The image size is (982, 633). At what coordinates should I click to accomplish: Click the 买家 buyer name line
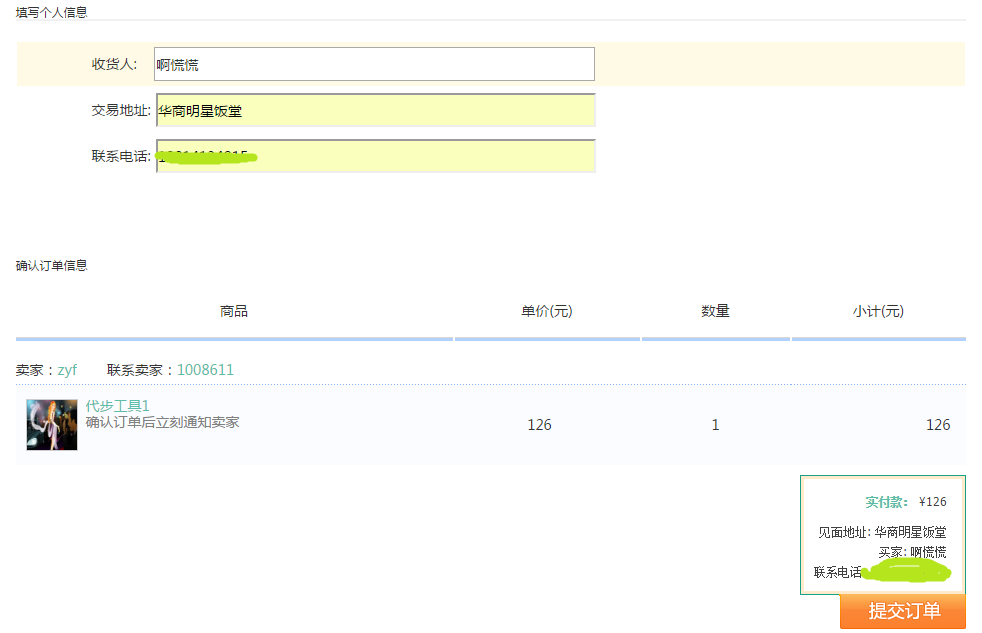(912, 552)
